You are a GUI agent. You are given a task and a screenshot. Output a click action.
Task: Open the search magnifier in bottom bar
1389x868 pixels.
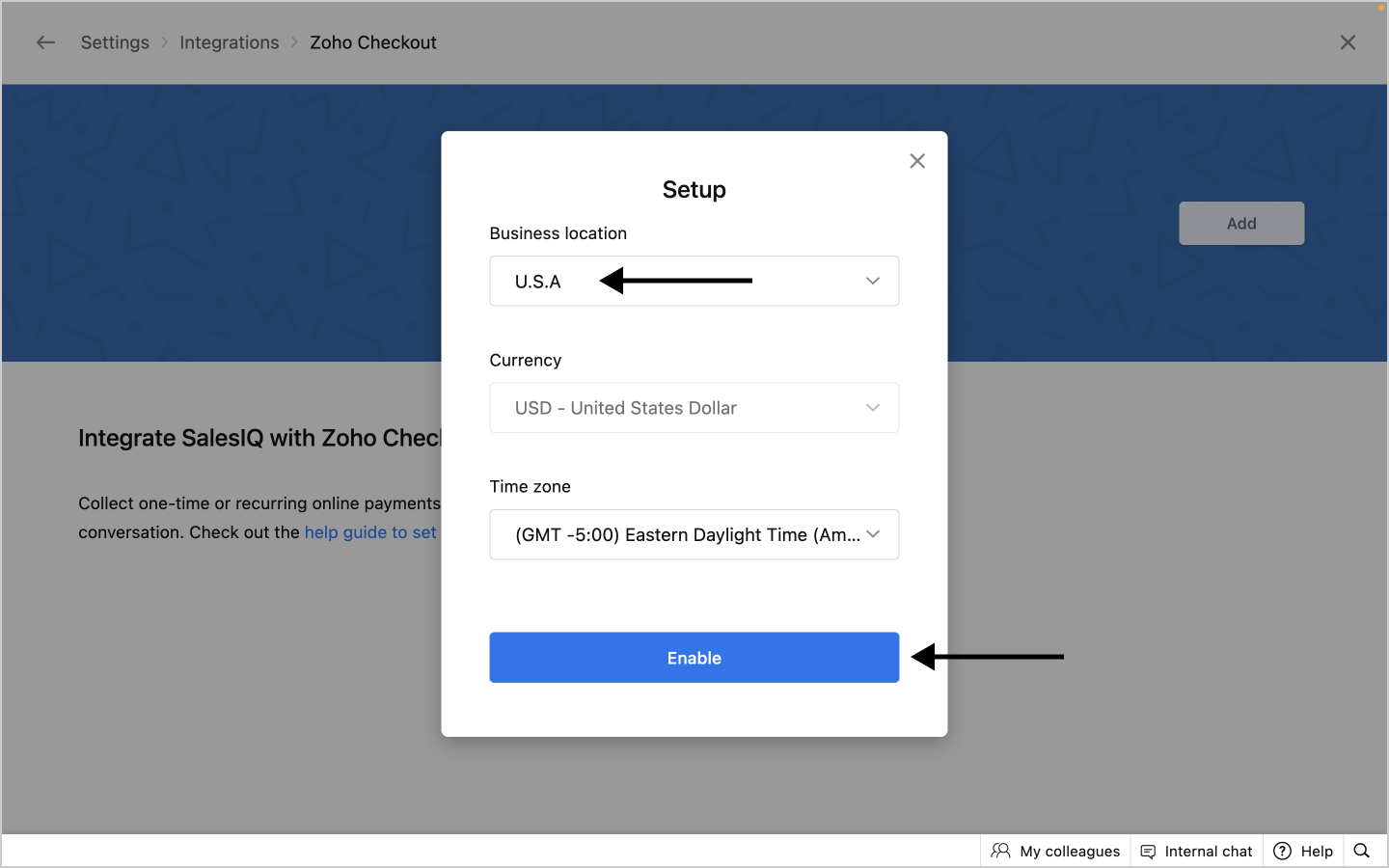pyautogui.click(x=1362, y=851)
